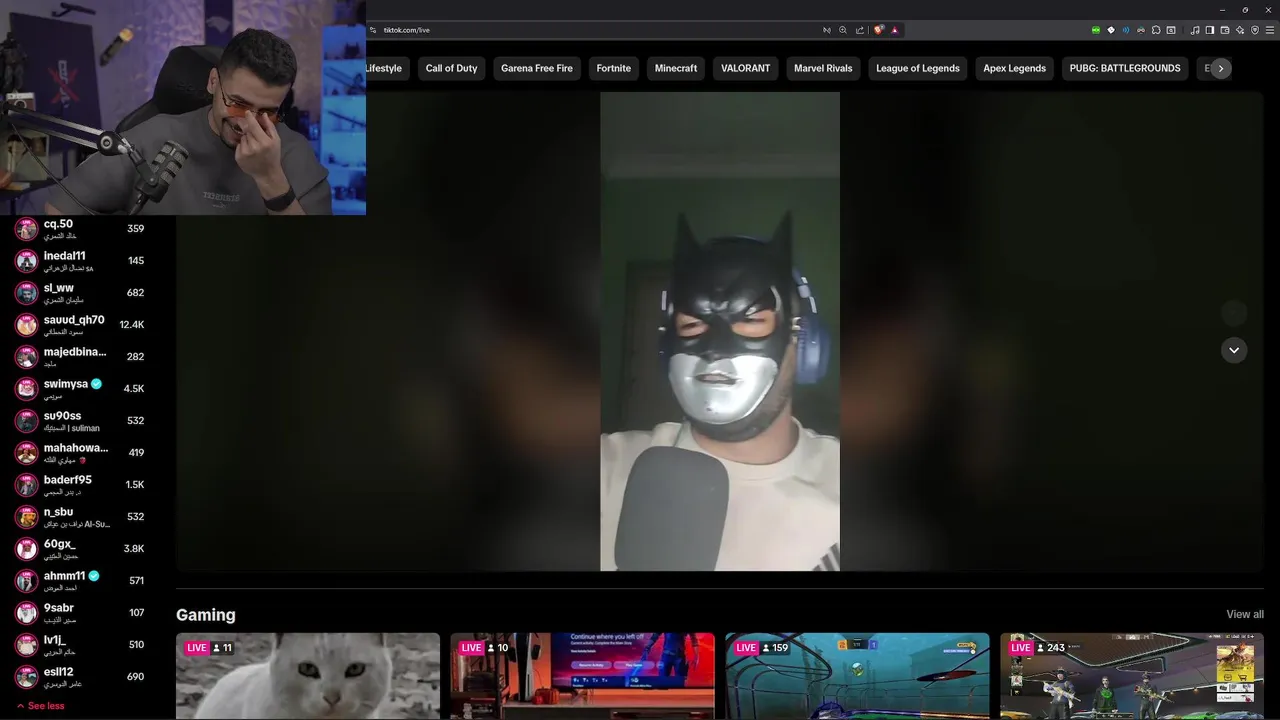Select the Garena Free Fire category
1280x720 pixels.
coord(537,68)
